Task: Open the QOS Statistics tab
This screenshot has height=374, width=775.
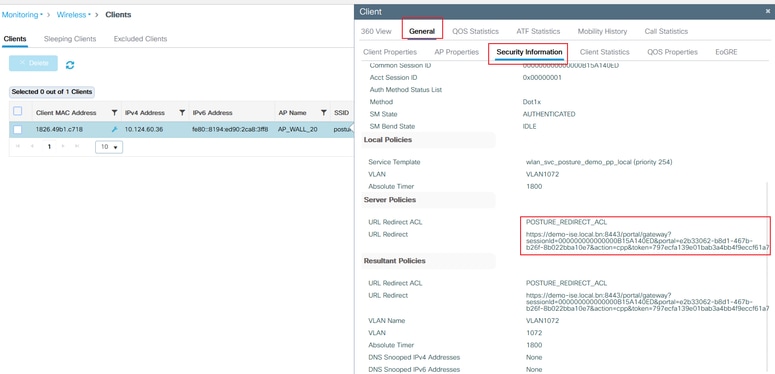Action: click(x=475, y=31)
